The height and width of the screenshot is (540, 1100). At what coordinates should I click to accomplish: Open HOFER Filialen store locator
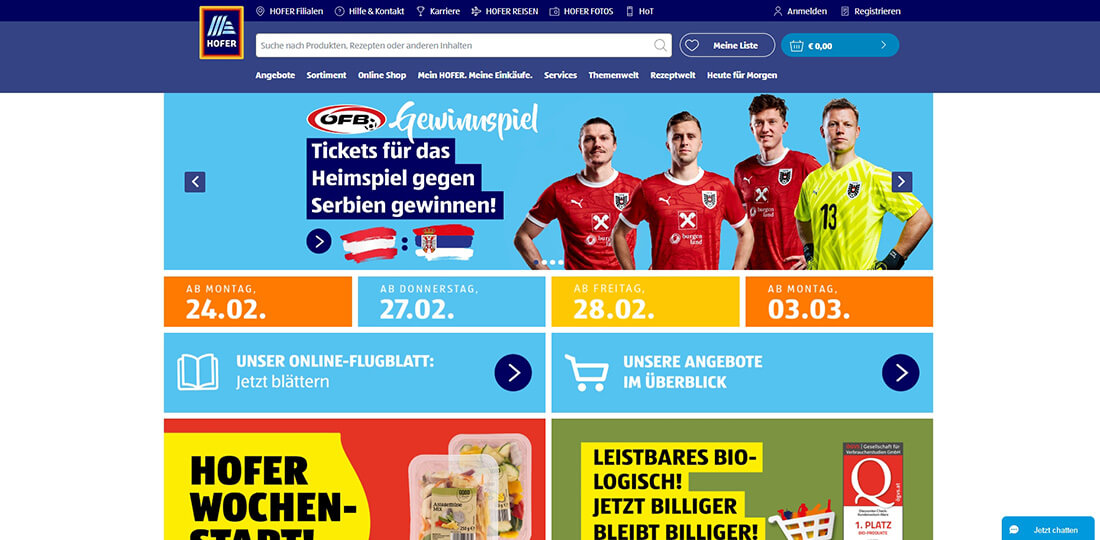point(289,11)
